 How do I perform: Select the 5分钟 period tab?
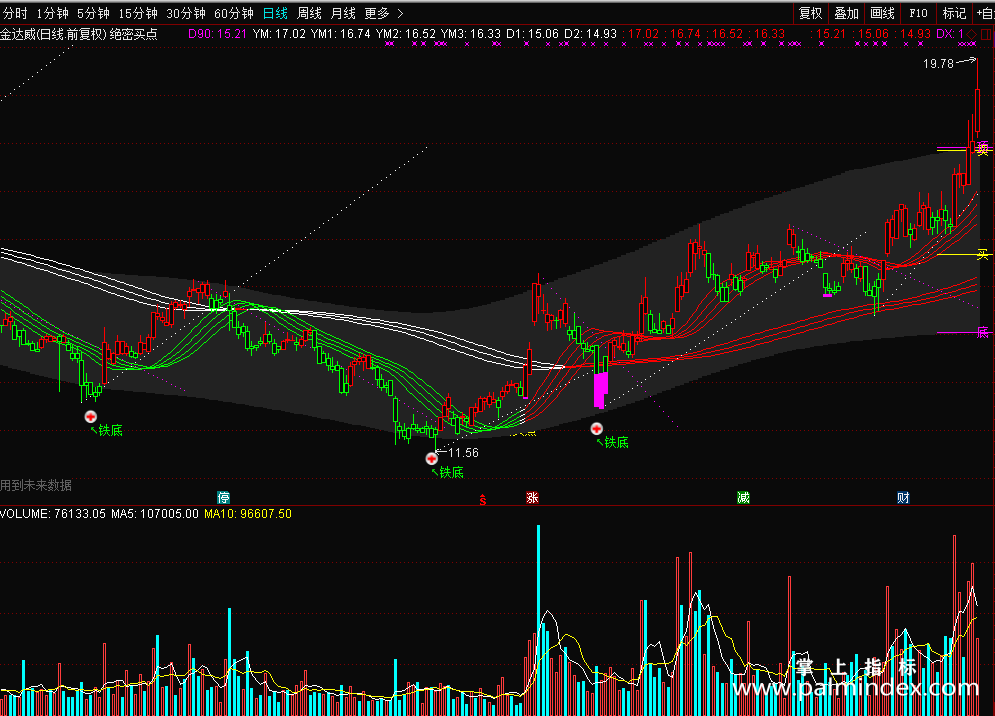point(93,13)
